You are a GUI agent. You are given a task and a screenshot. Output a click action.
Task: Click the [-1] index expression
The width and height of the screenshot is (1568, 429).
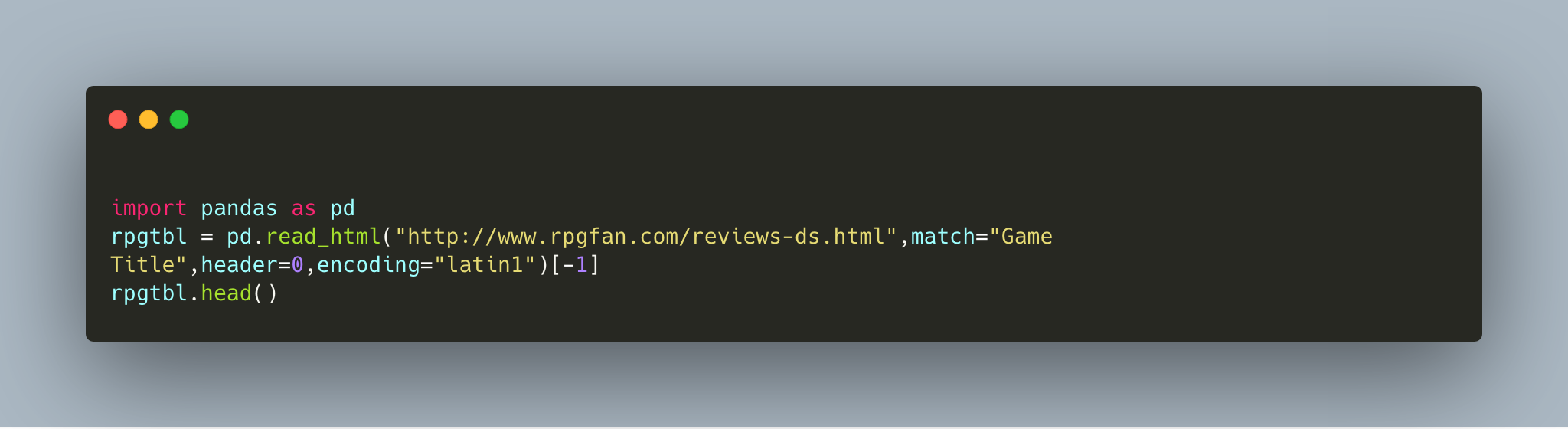(575, 265)
